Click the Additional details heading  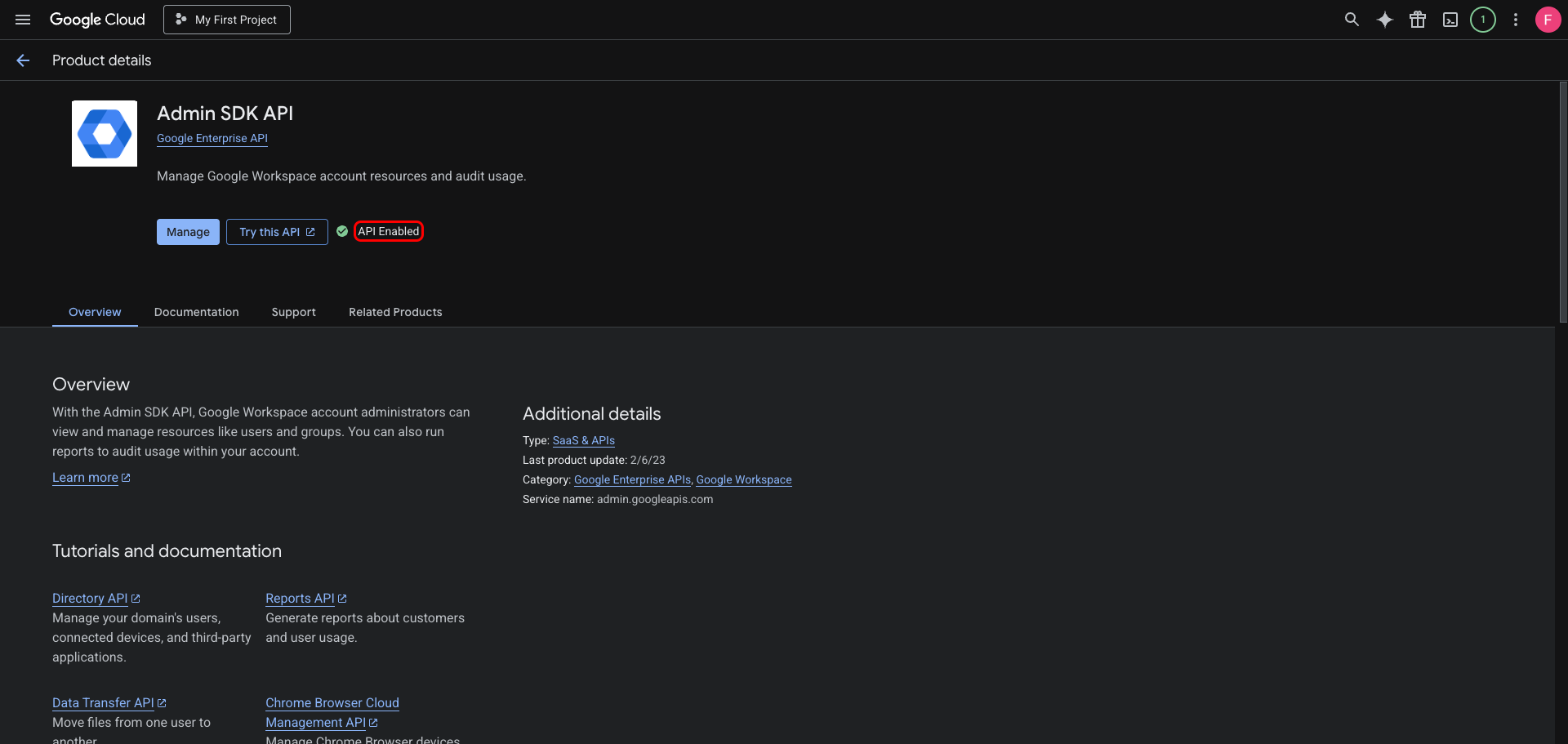pyautogui.click(x=592, y=414)
